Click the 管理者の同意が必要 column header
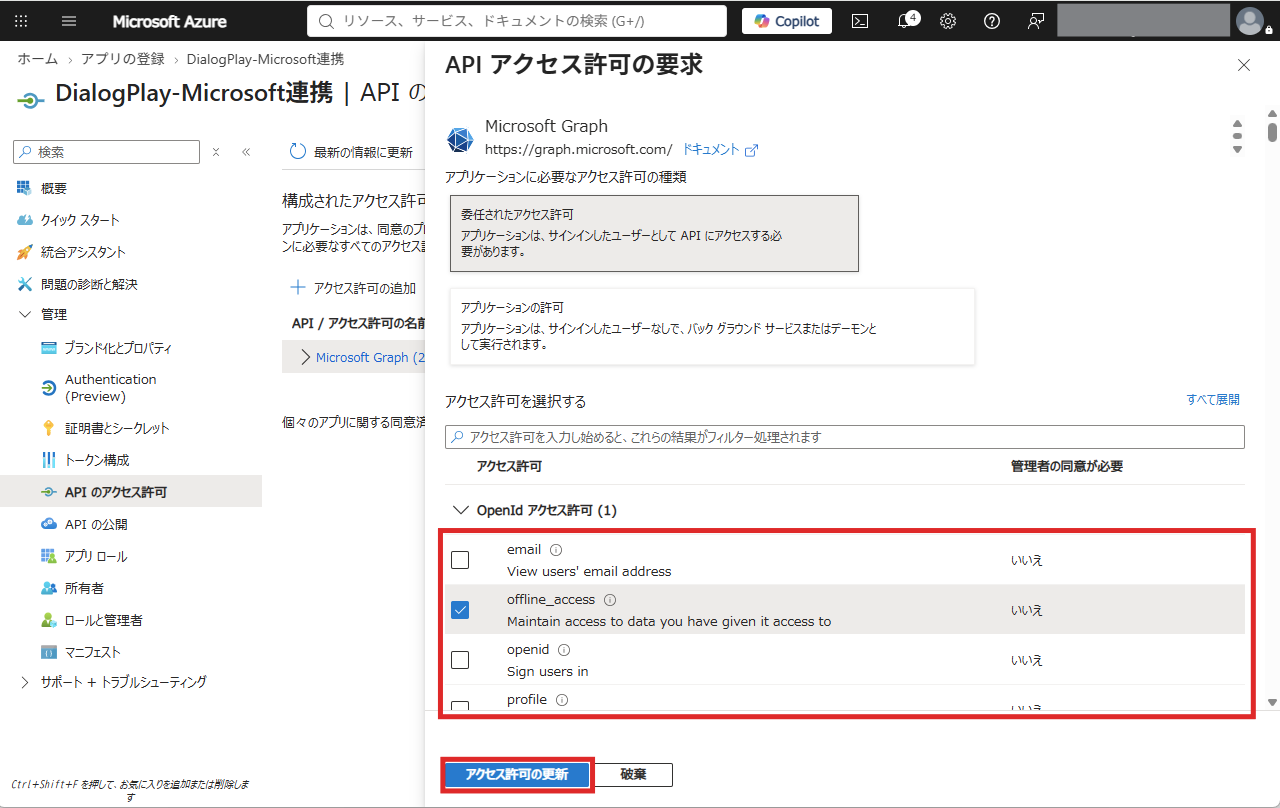 click(x=1067, y=466)
